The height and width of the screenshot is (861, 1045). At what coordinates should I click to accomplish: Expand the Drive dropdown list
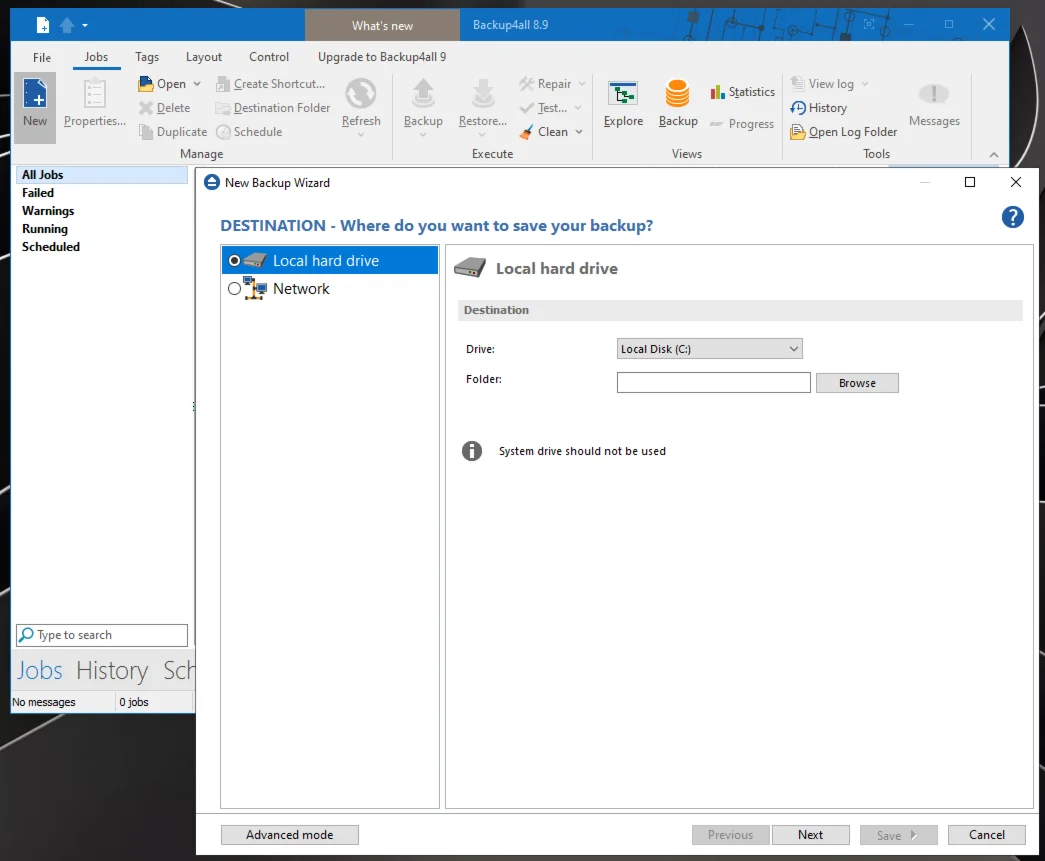click(793, 349)
